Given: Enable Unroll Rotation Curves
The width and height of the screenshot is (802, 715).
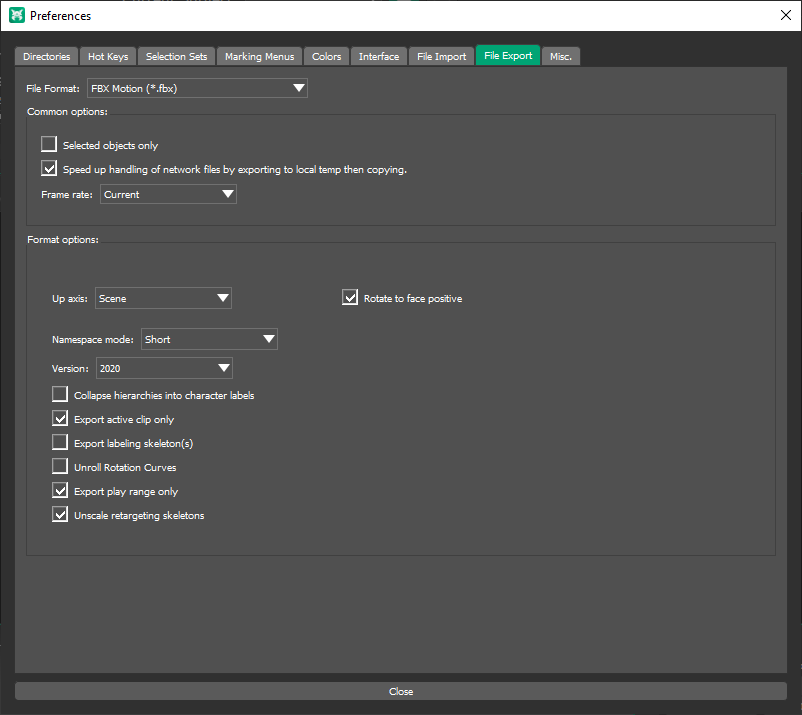Looking at the screenshot, I should (x=60, y=467).
